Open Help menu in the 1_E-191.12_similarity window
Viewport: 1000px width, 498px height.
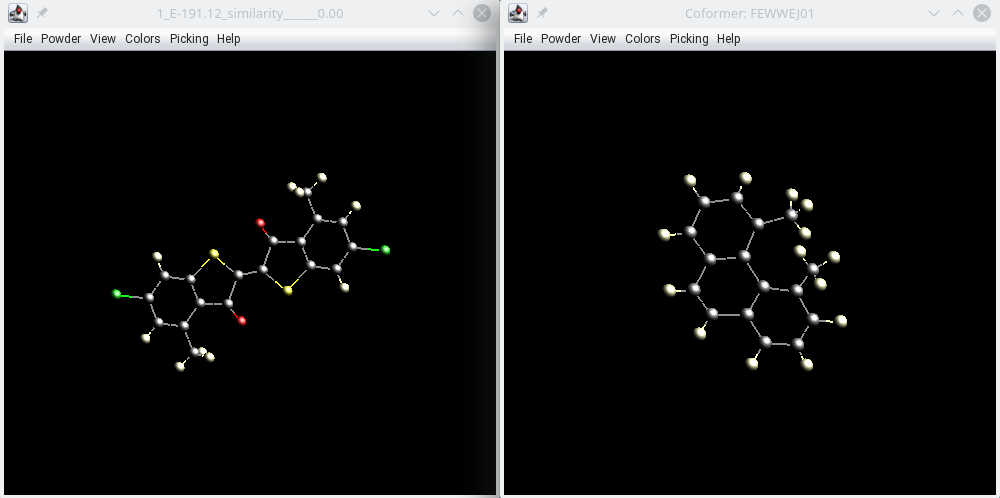click(228, 39)
